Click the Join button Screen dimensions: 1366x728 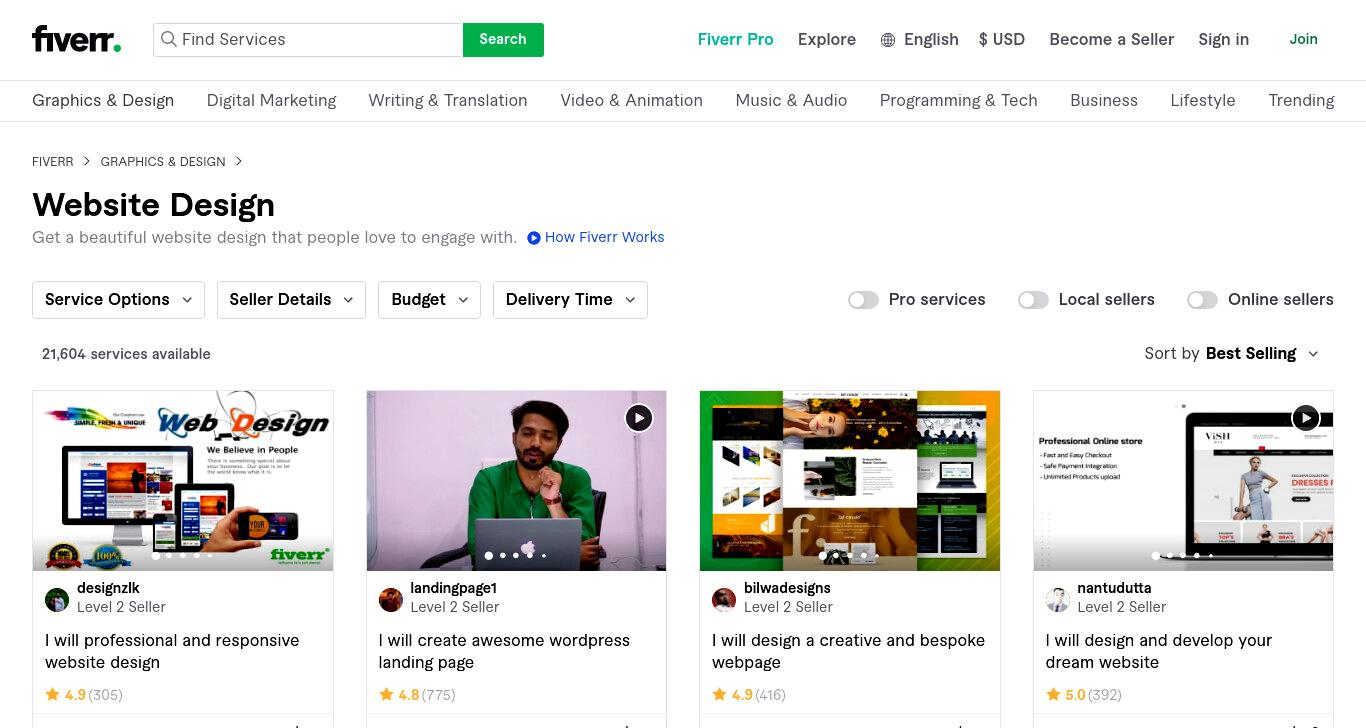(x=1303, y=40)
